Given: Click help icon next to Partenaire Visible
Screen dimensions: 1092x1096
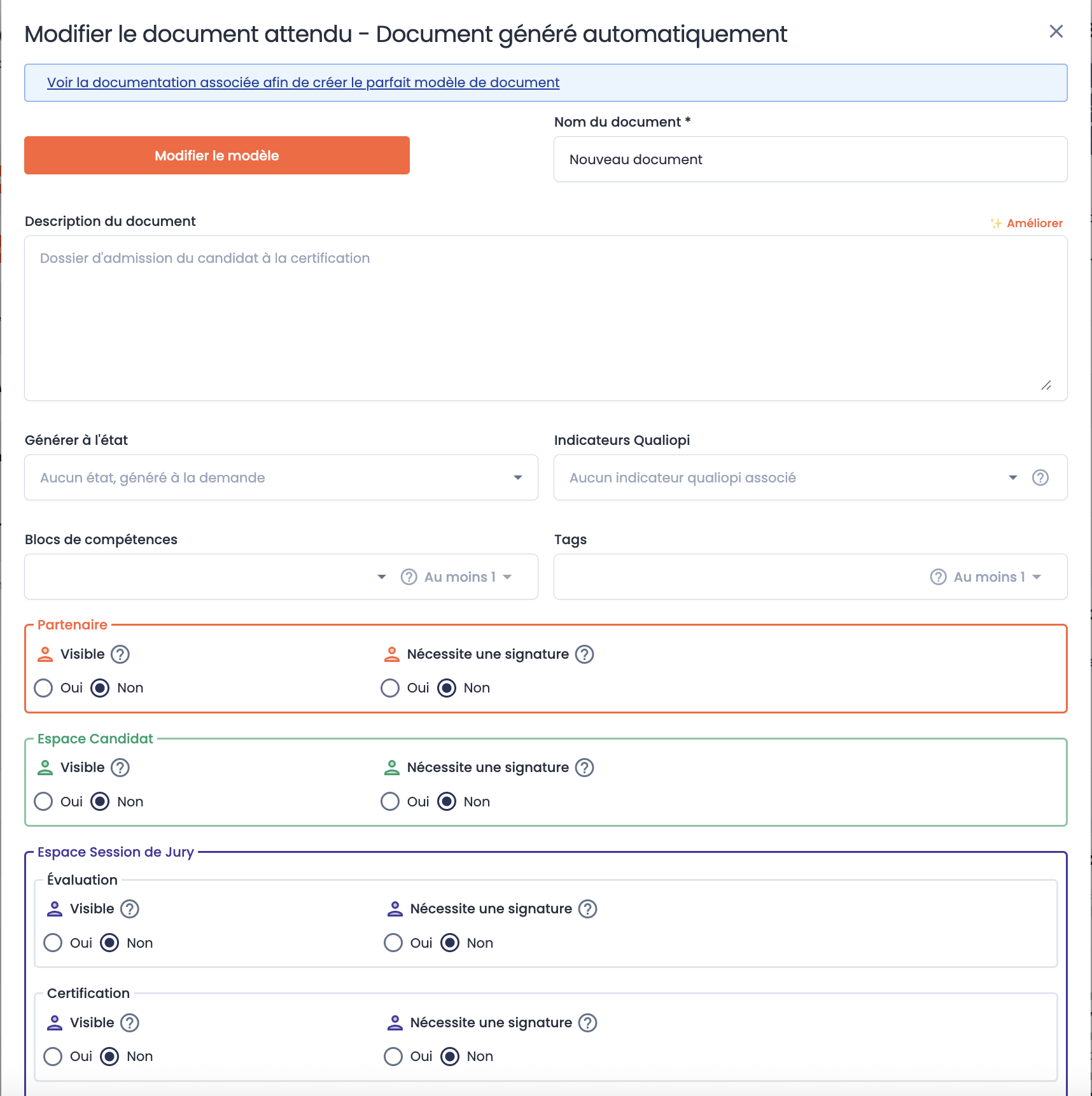Looking at the screenshot, I should click(120, 654).
